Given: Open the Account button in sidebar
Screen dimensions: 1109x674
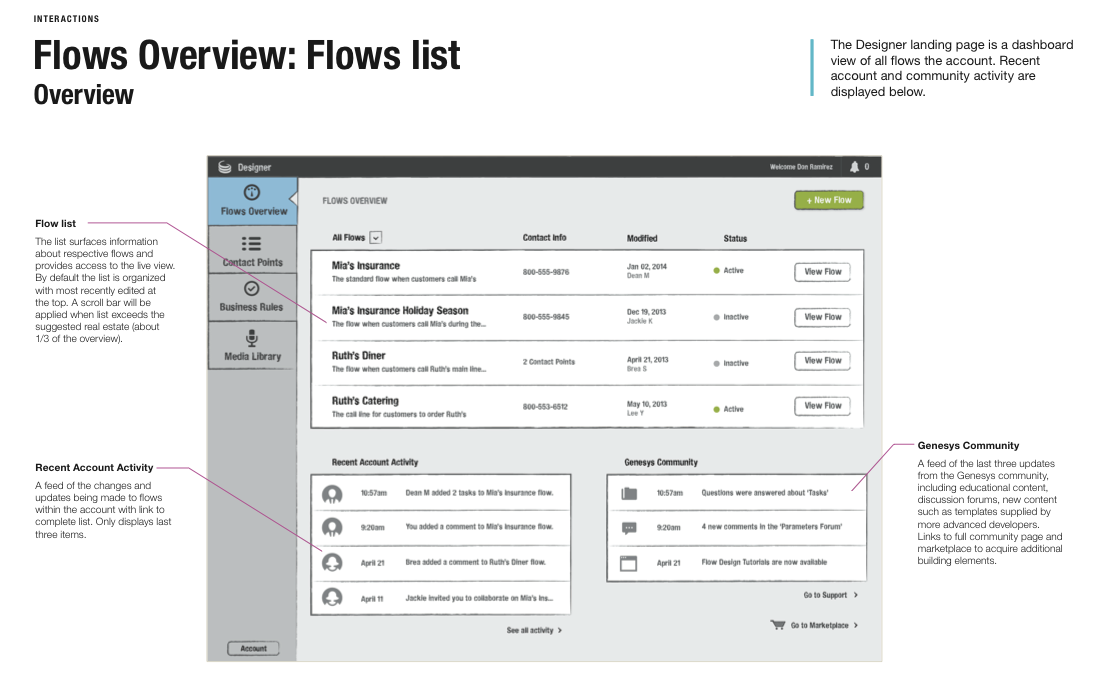Looking at the screenshot, I should point(253,649).
